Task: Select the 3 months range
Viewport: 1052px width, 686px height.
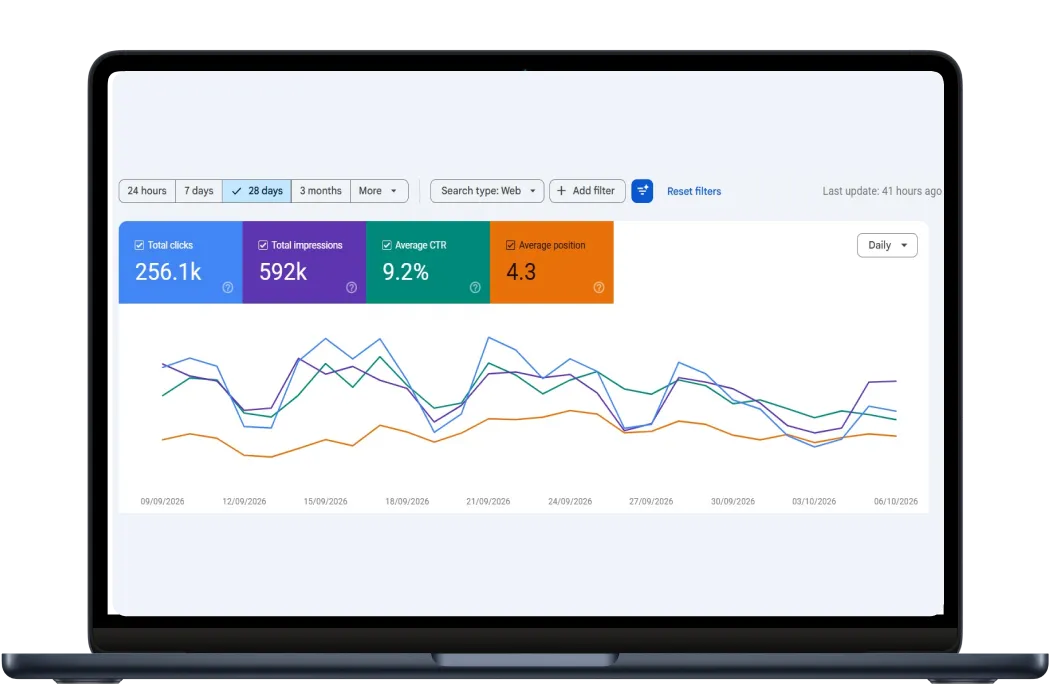Action: 321,191
